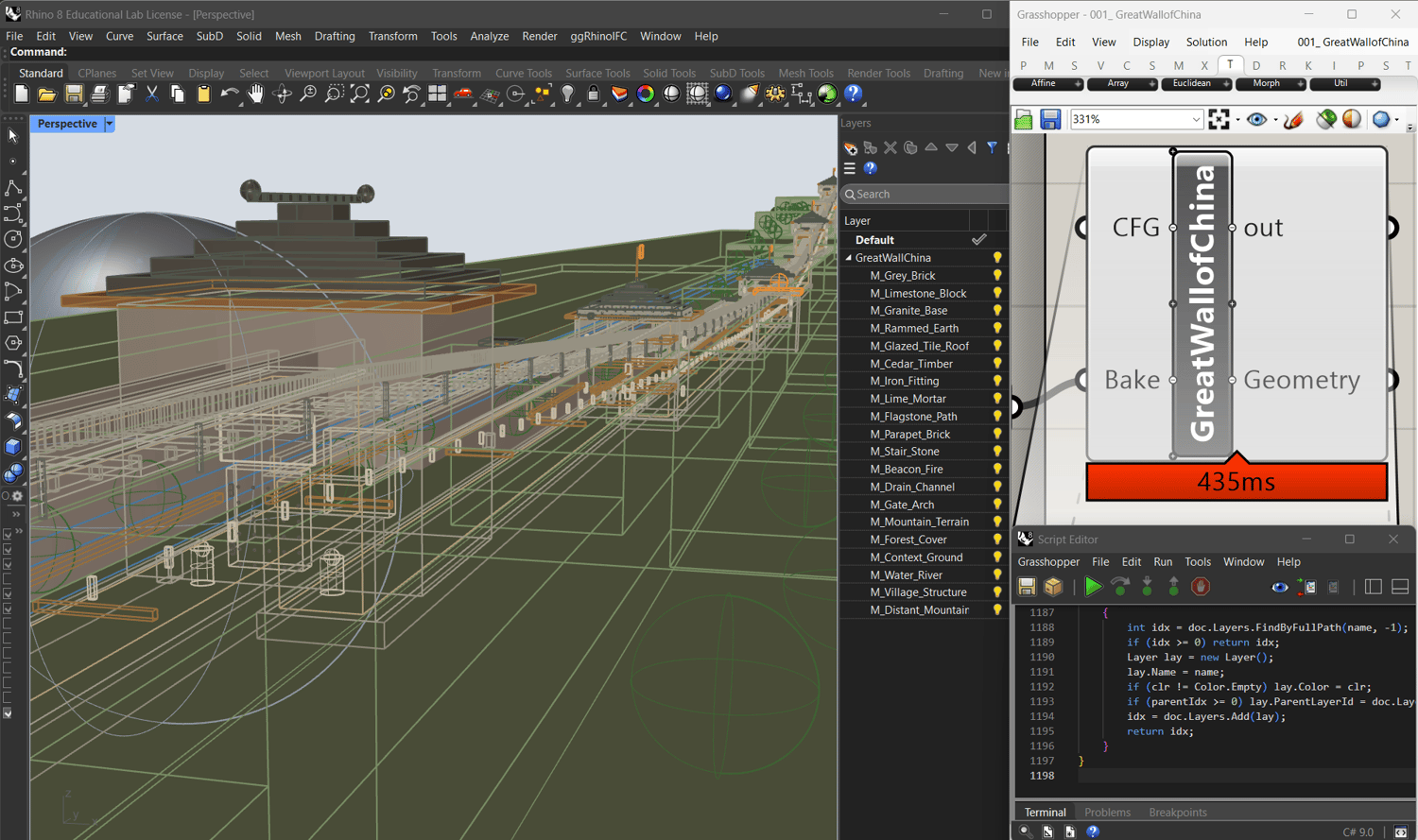This screenshot has height=840, width=1418.
Task: Open the Perspective viewport dropdown arrow
Action: [x=110, y=124]
